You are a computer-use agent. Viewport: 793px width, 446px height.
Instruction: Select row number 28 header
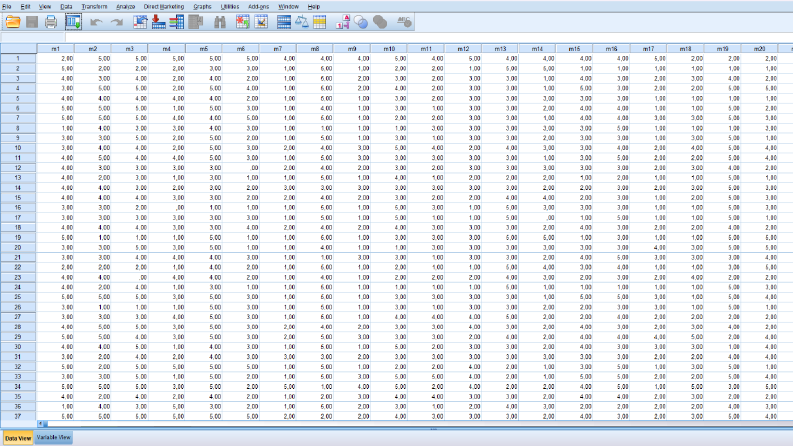coord(18,327)
